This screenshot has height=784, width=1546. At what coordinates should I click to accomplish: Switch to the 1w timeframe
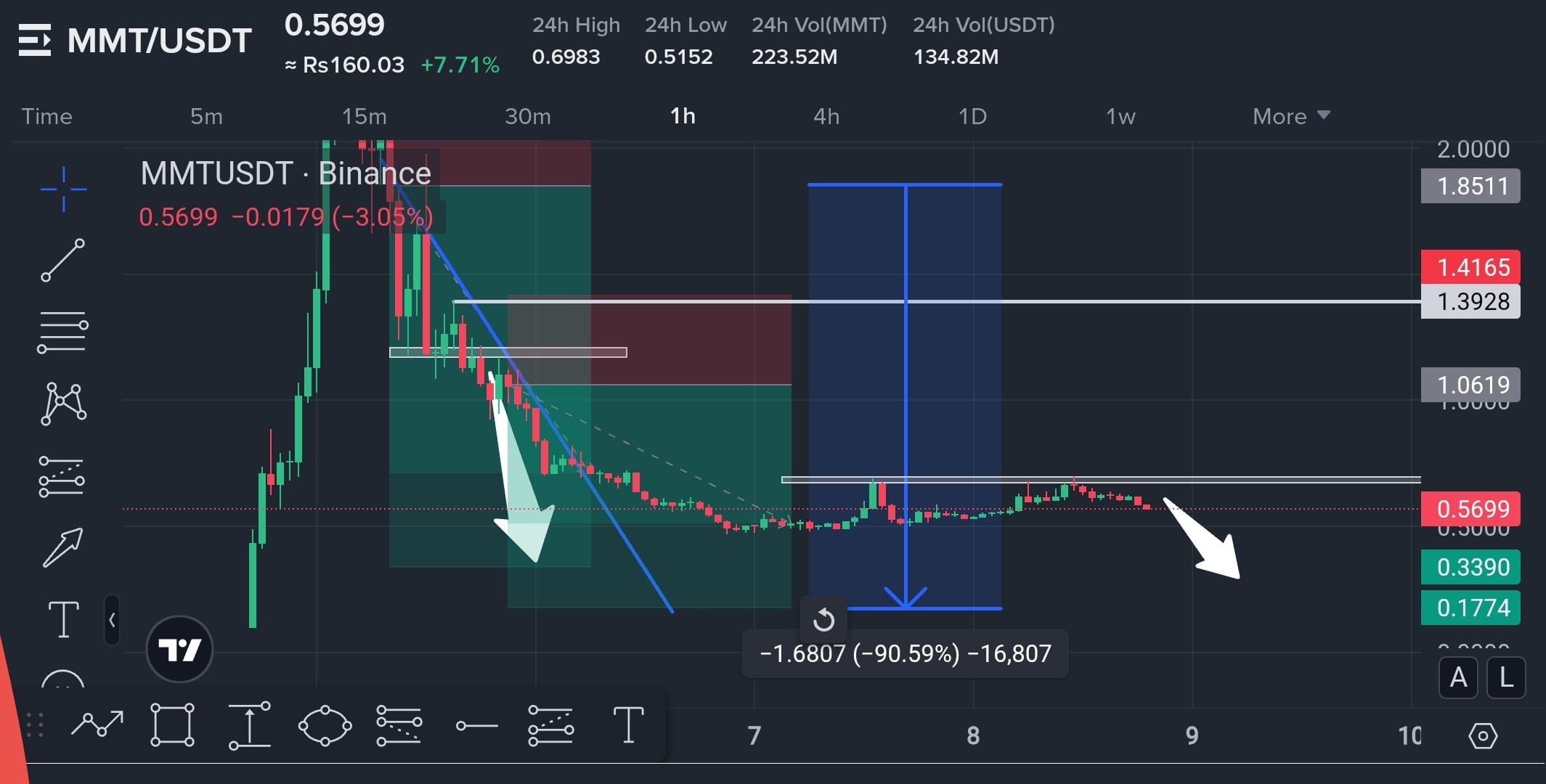(x=1120, y=116)
